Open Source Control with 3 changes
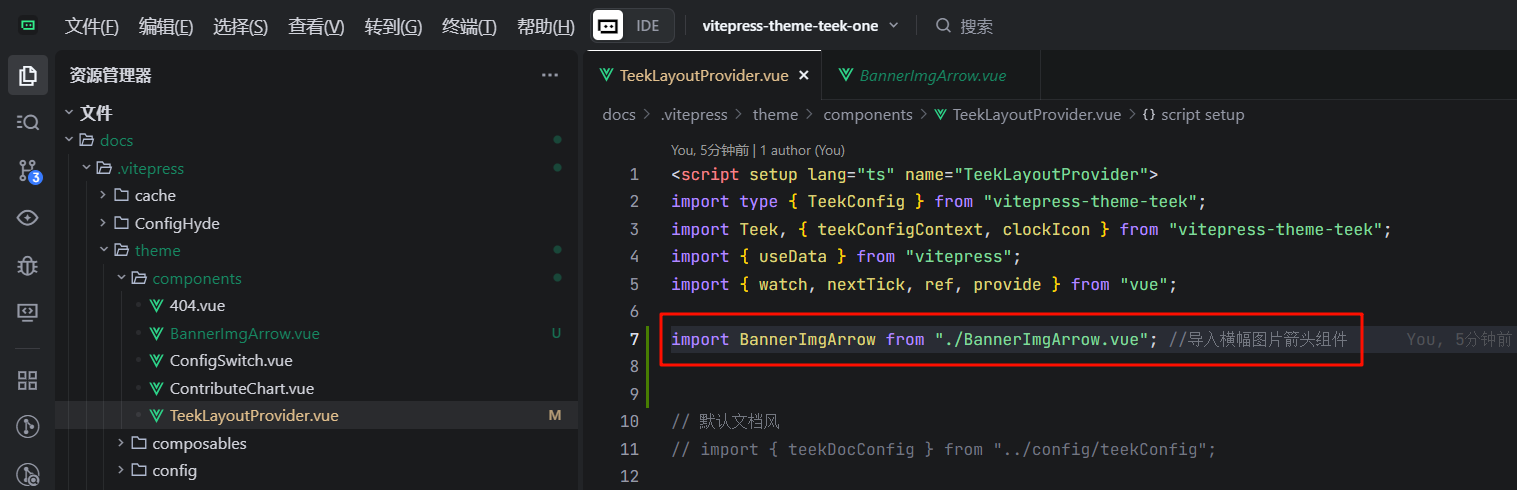 click(28, 171)
